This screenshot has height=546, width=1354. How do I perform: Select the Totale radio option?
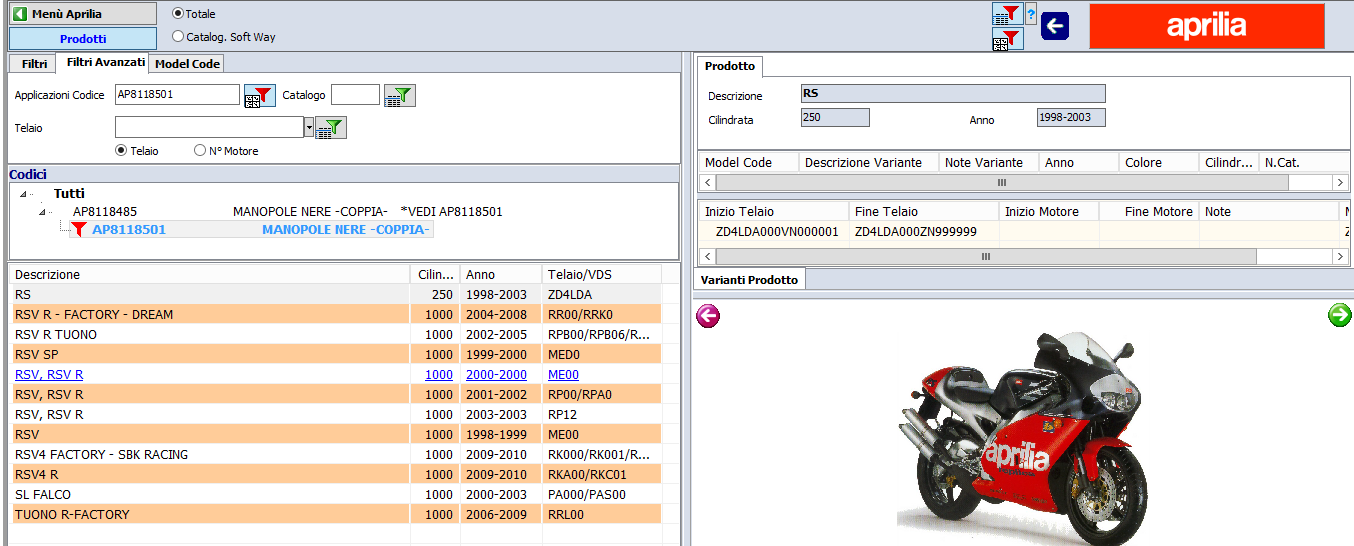pyautogui.click(x=178, y=14)
